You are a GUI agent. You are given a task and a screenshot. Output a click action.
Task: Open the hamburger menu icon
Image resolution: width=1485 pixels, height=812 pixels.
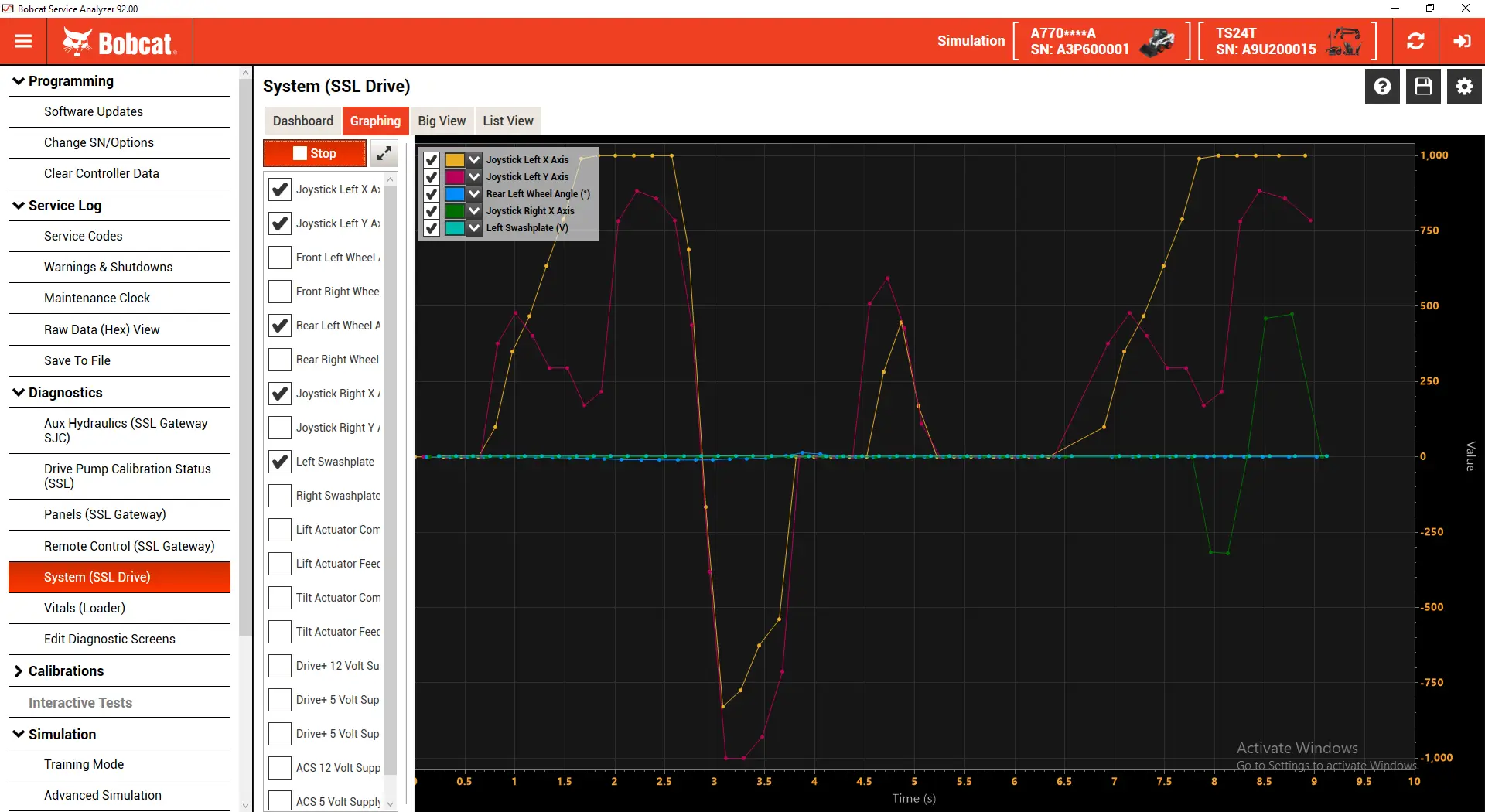pyautogui.click(x=23, y=42)
